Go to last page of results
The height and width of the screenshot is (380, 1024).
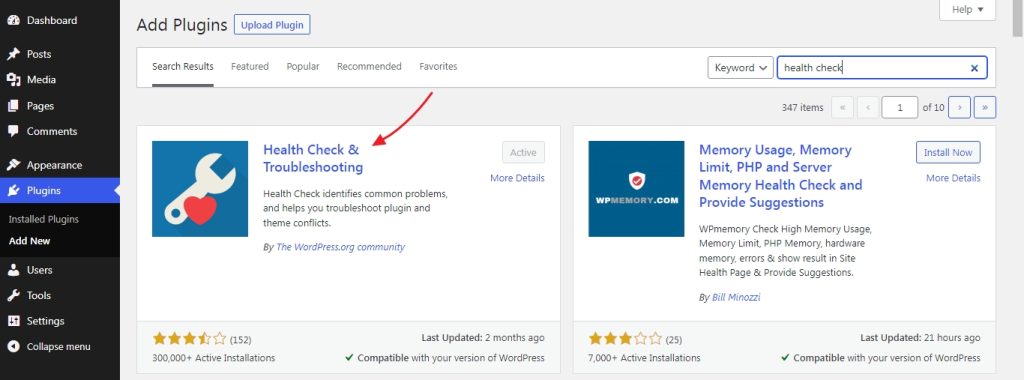(985, 108)
